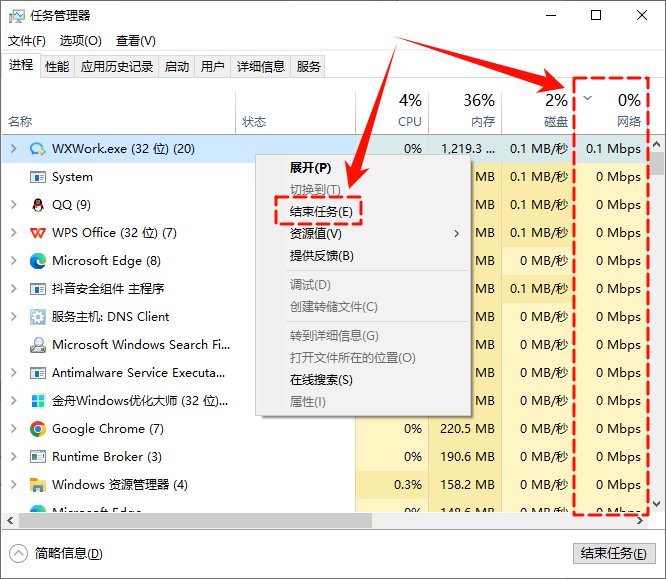Click the horizontal scrollbar left arrow
The height and width of the screenshot is (579, 666).
coord(10,520)
